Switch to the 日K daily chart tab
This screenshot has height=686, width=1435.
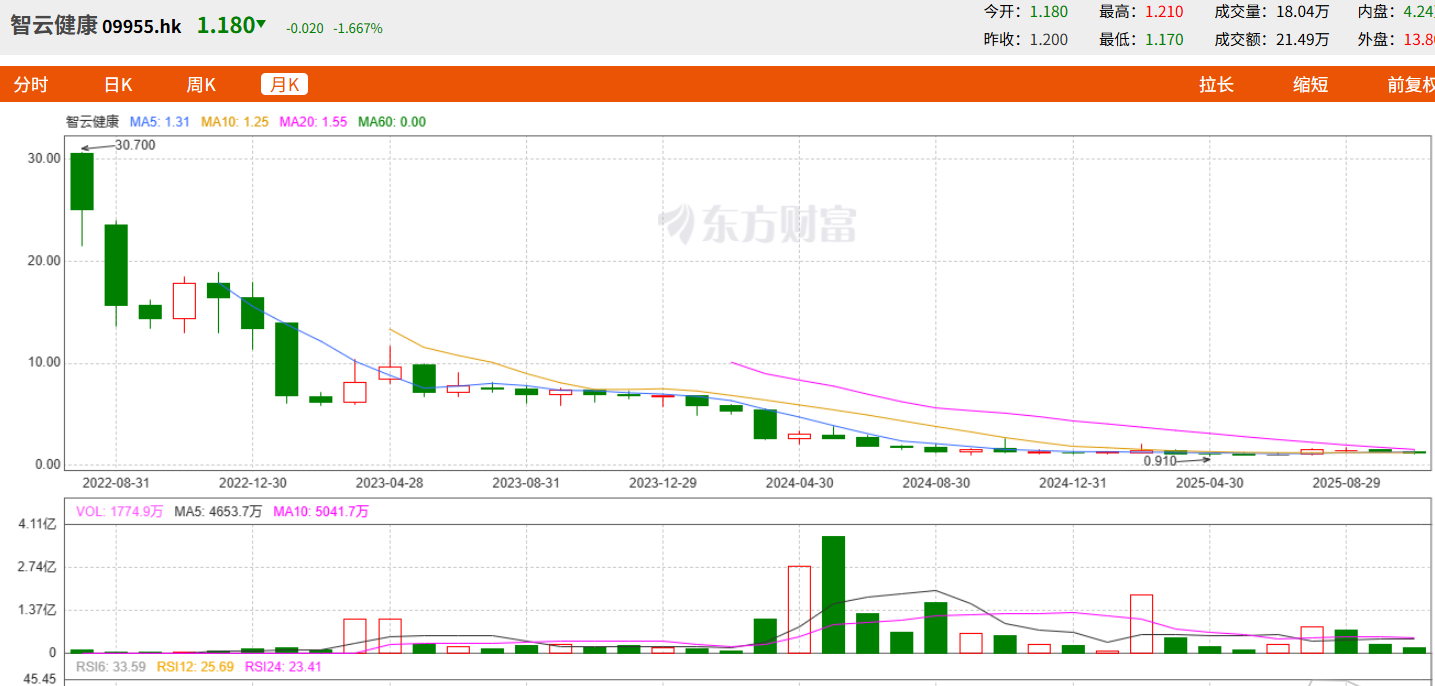coord(119,85)
